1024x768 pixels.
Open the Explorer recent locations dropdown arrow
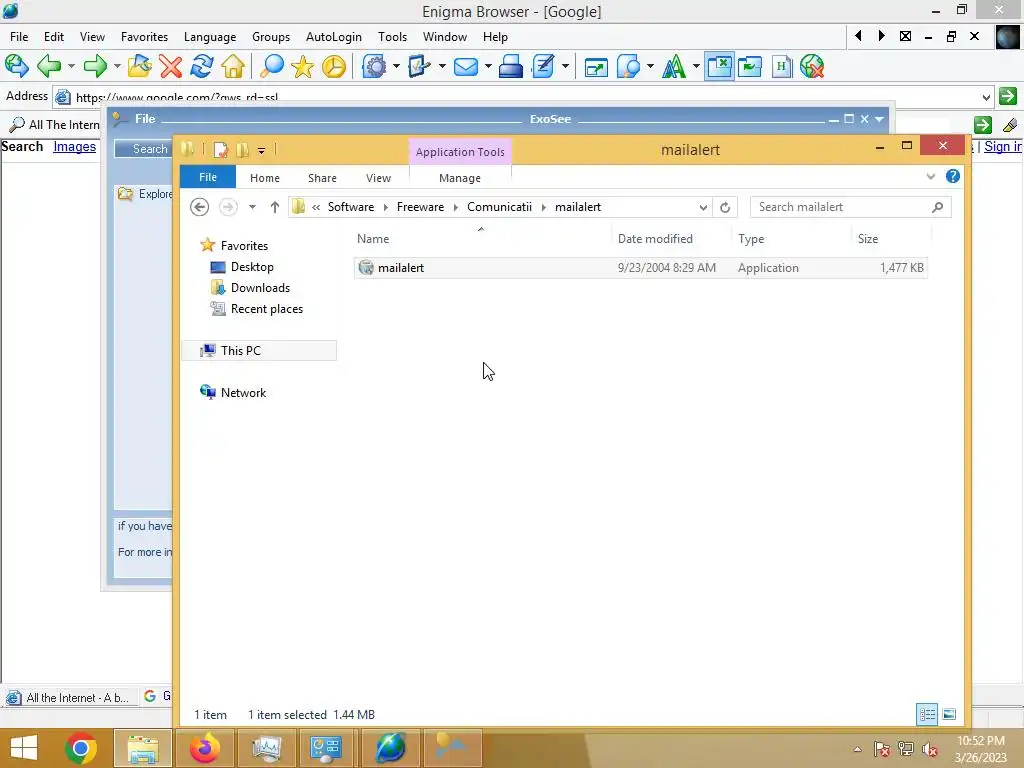pyautogui.click(x=252, y=207)
